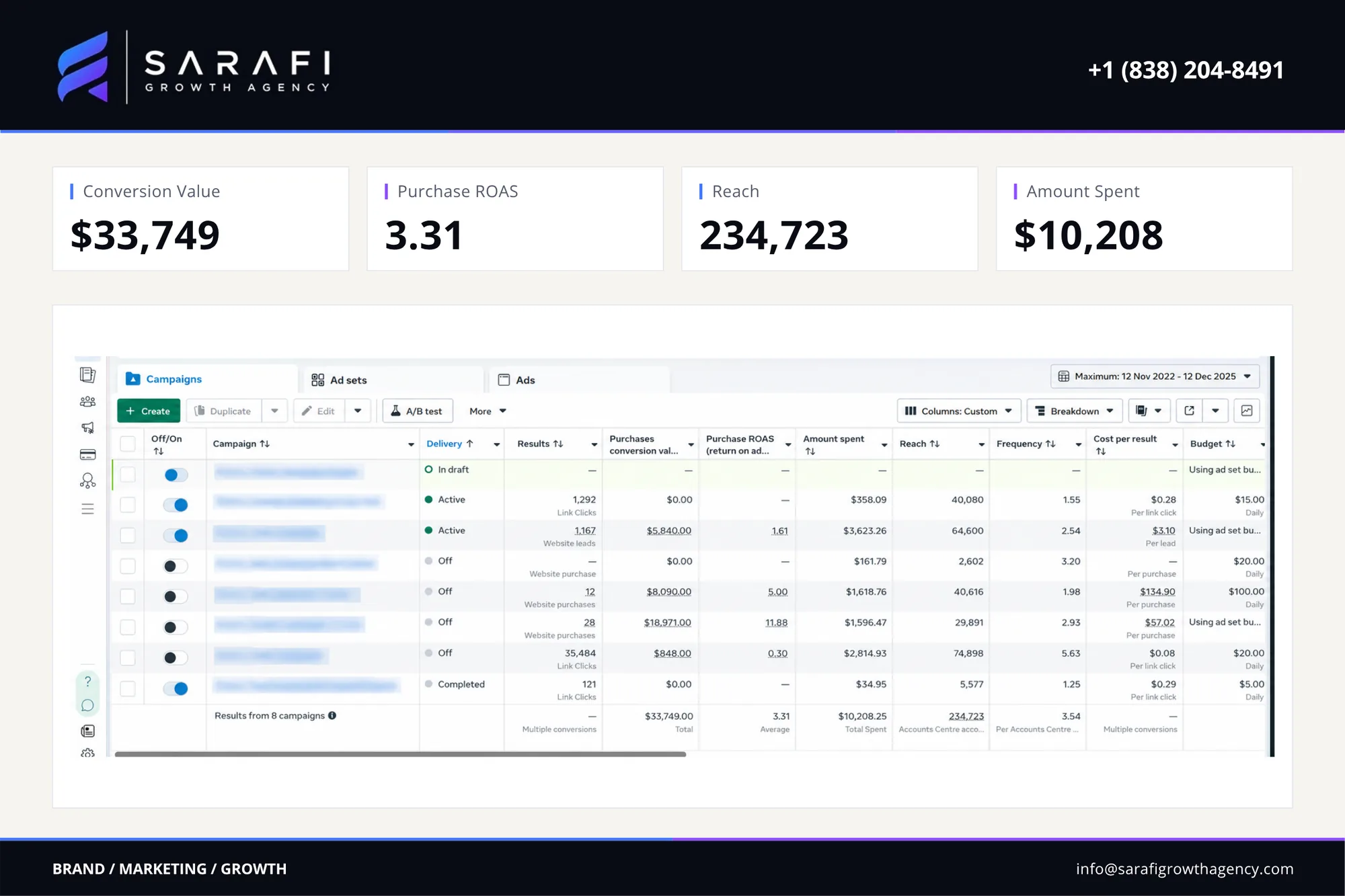Open the line chart view icon
The height and width of the screenshot is (896, 1345).
tap(1247, 411)
